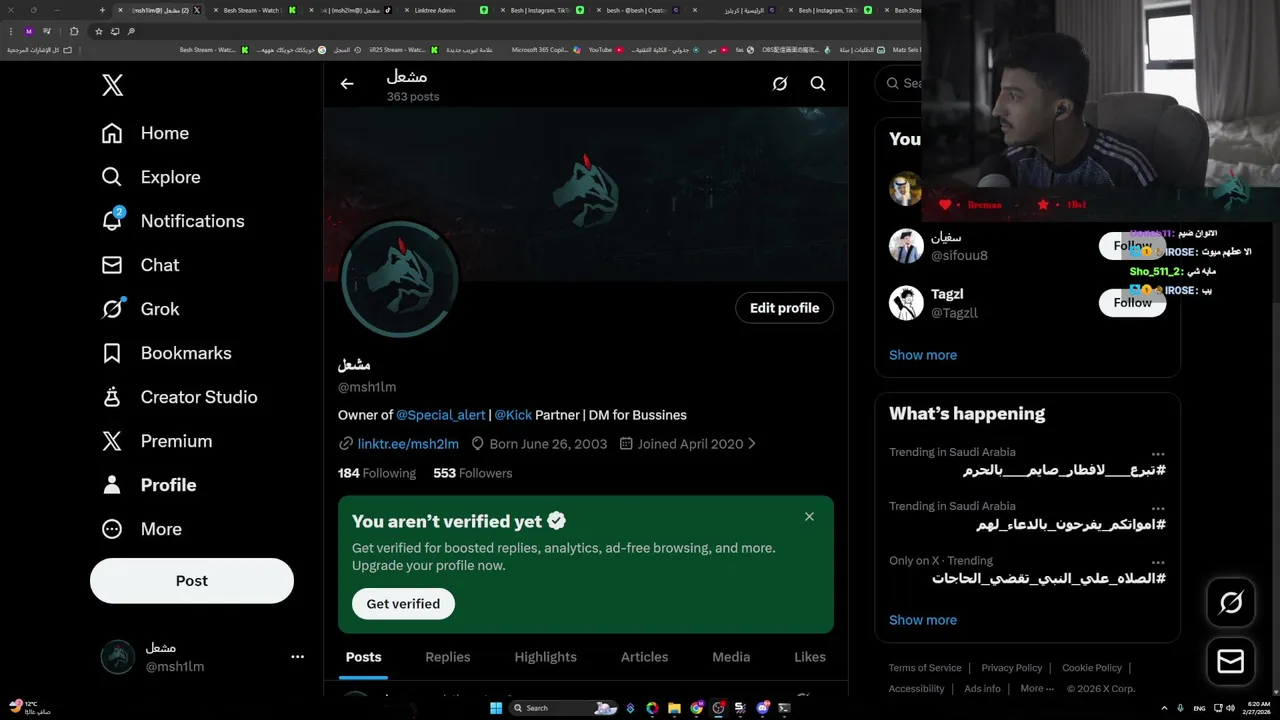Open Accessibility footer link

pyautogui.click(x=916, y=689)
